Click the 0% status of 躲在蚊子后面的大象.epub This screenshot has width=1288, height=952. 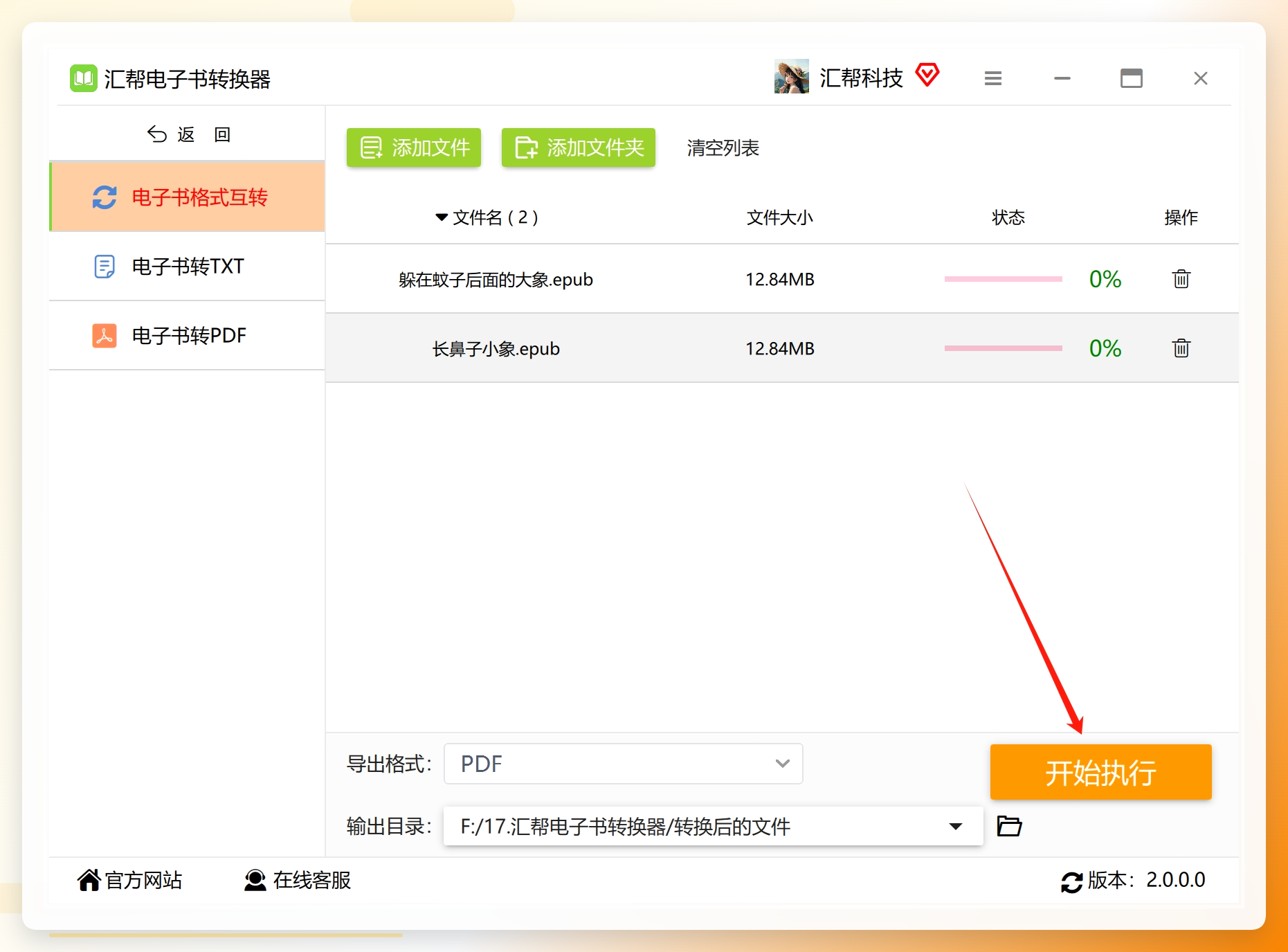pos(1105,279)
